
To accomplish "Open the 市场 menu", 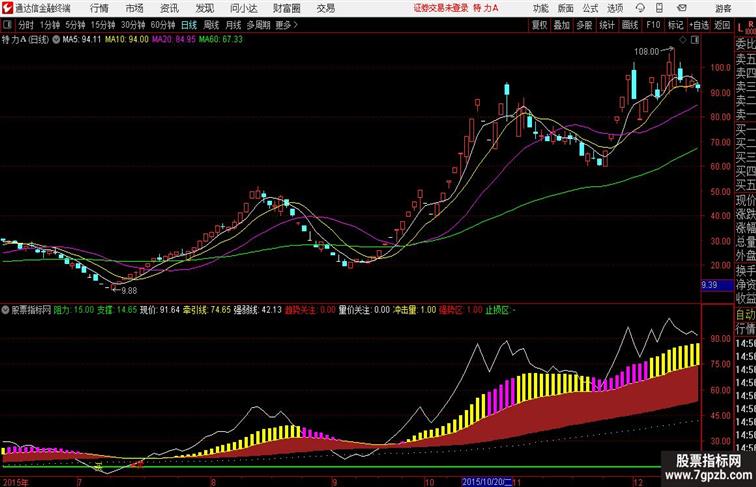I will [135, 8].
